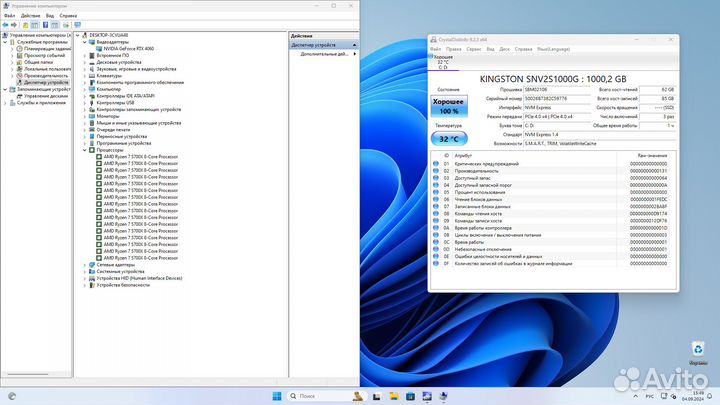Viewport: 720px width, 405px height.
Task: Expand the Дисковые устройства category
Action: pos(85,62)
